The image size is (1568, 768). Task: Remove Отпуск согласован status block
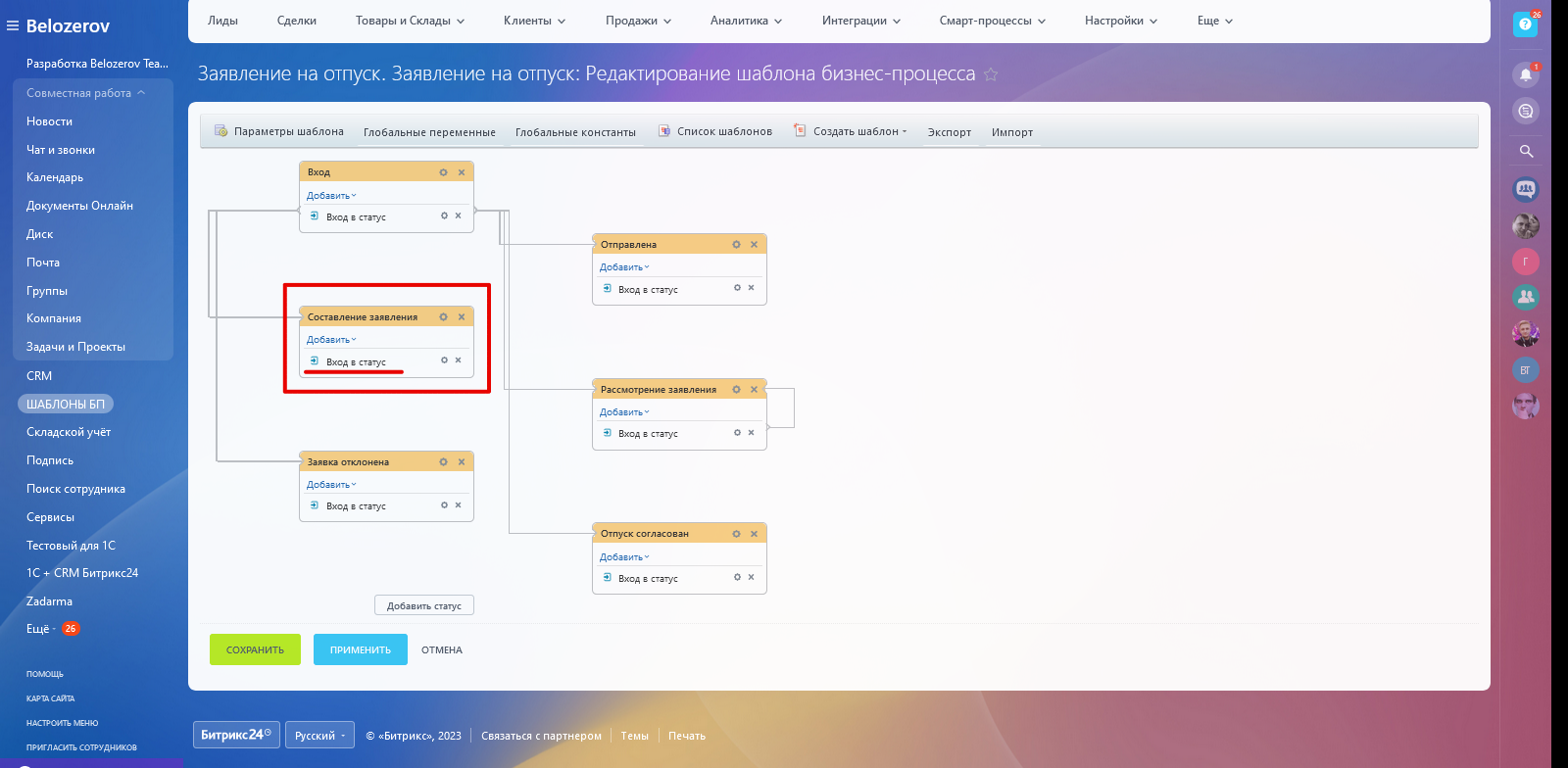[755, 534]
